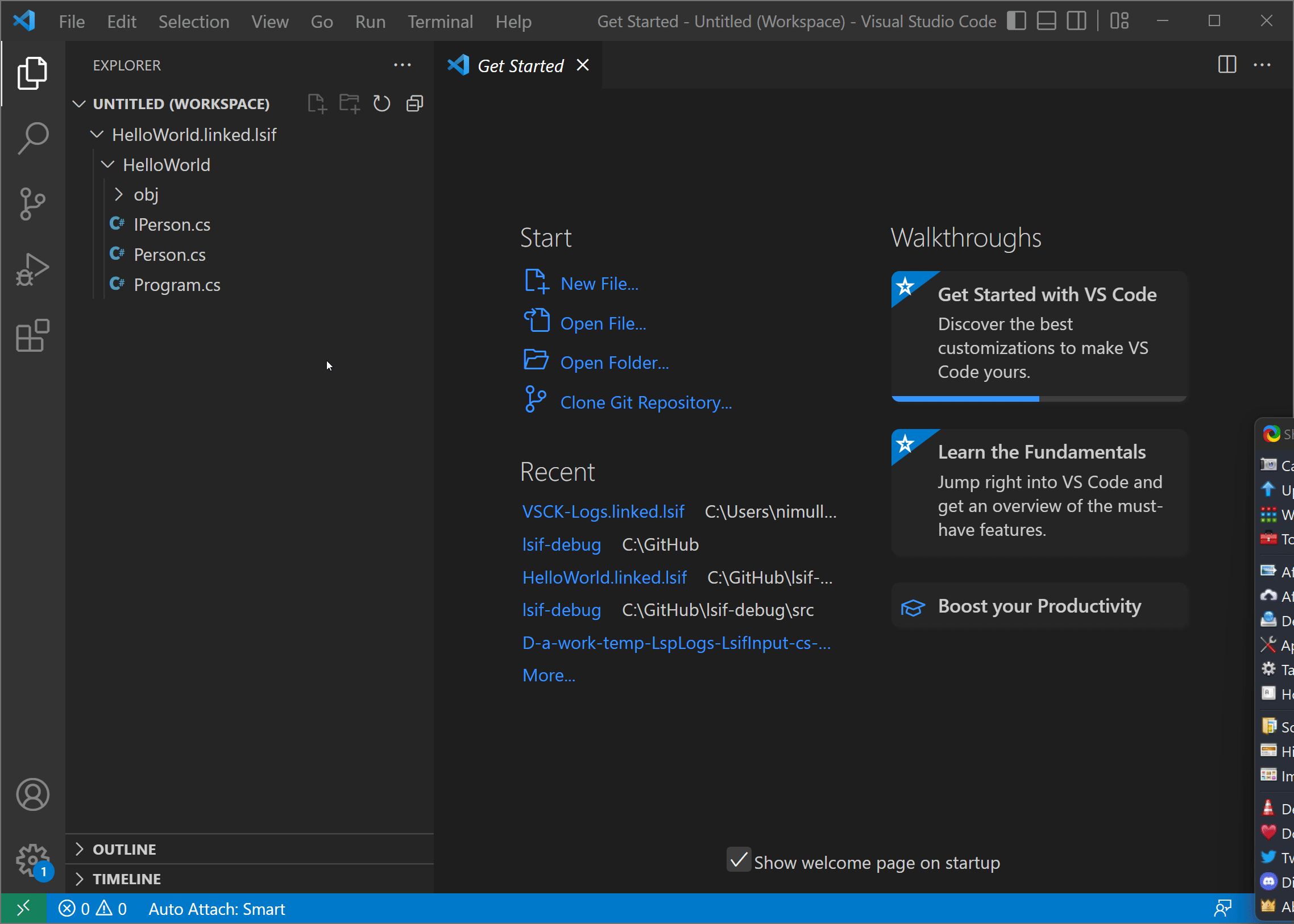Click the remote window indicator in status bar

[23, 909]
